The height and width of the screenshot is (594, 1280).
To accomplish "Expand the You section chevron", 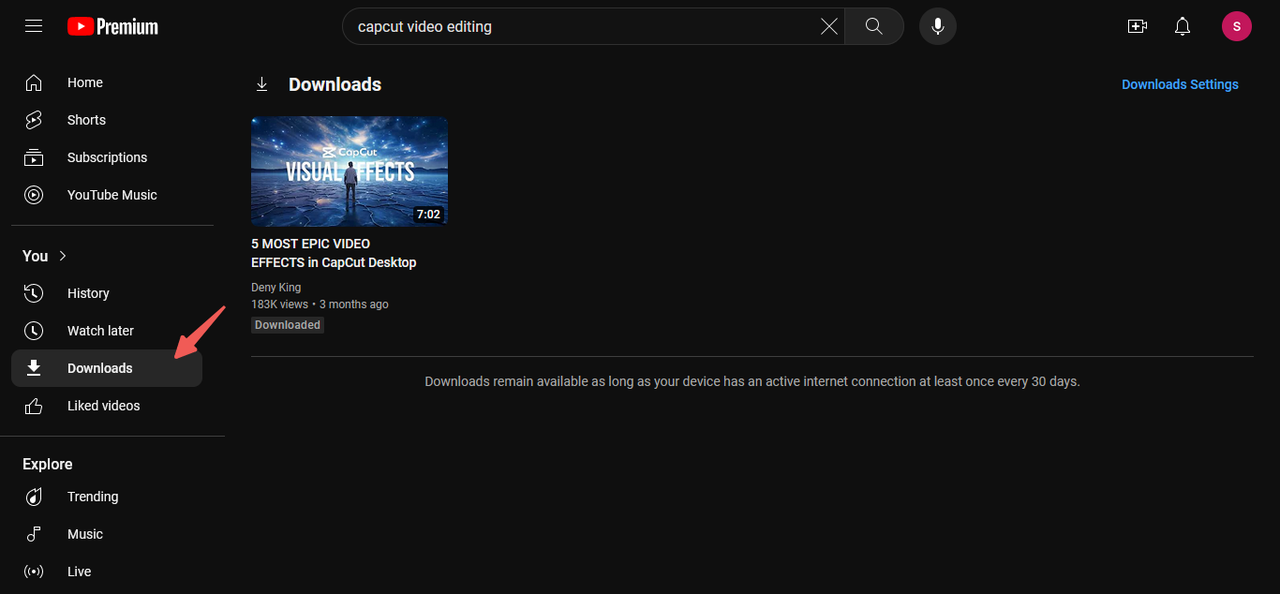I will pyautogui.click(x=63, y=256).
